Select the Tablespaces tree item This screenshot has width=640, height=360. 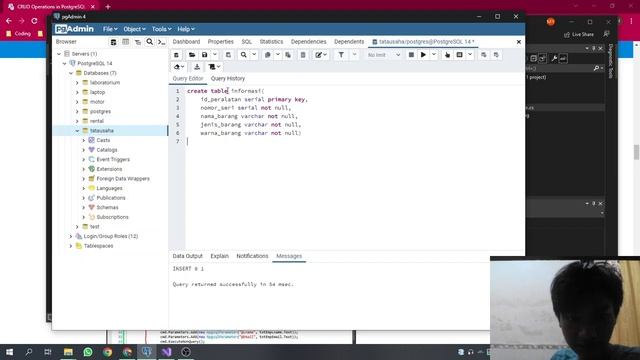98,246
